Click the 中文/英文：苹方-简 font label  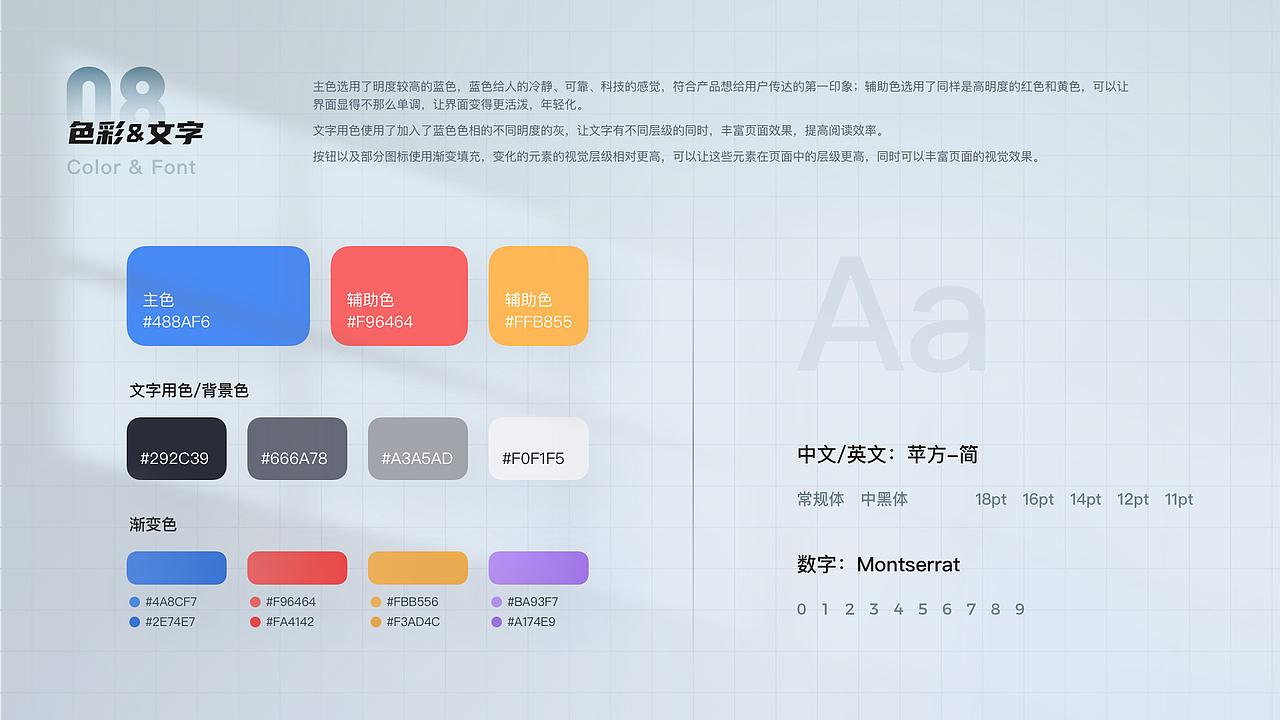pos(888,454)
